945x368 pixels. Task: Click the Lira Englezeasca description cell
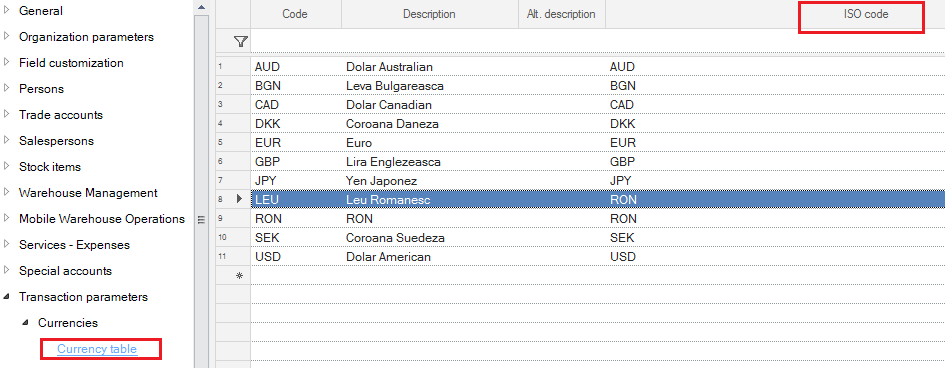[430, 161]
